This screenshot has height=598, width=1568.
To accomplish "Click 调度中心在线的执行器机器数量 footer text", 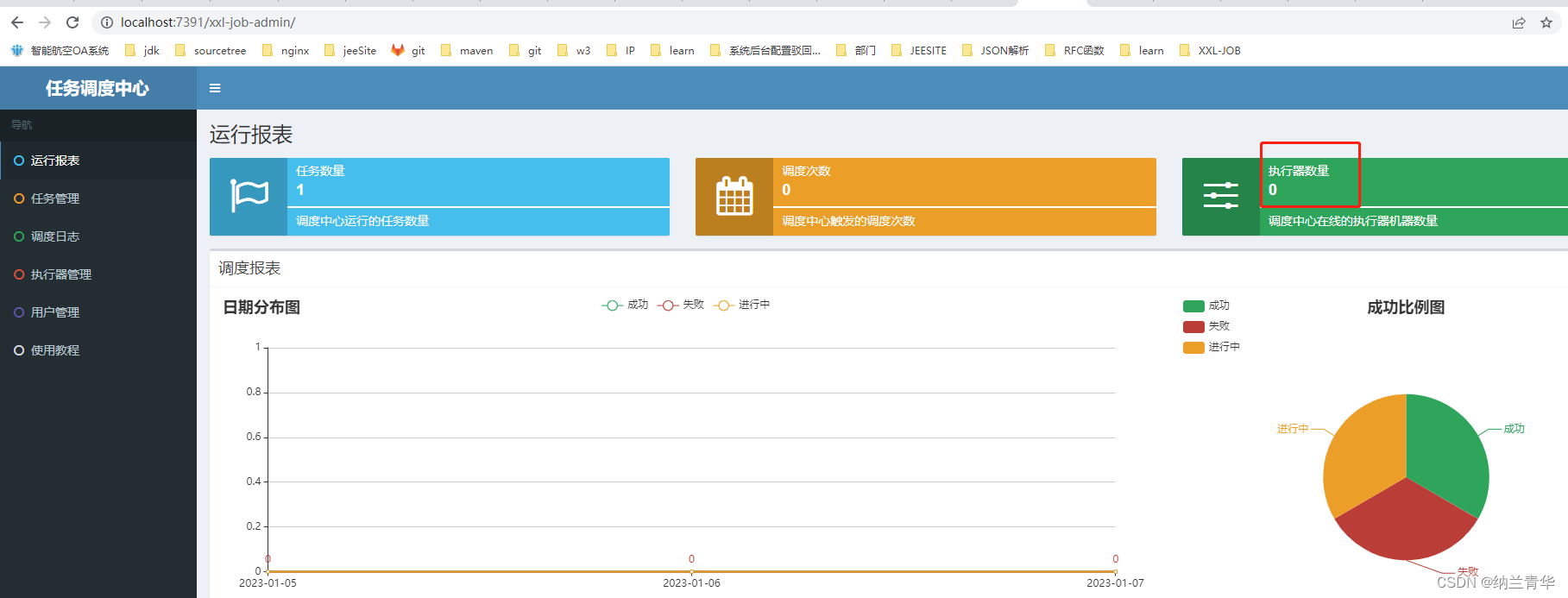I will (1353, 221).
